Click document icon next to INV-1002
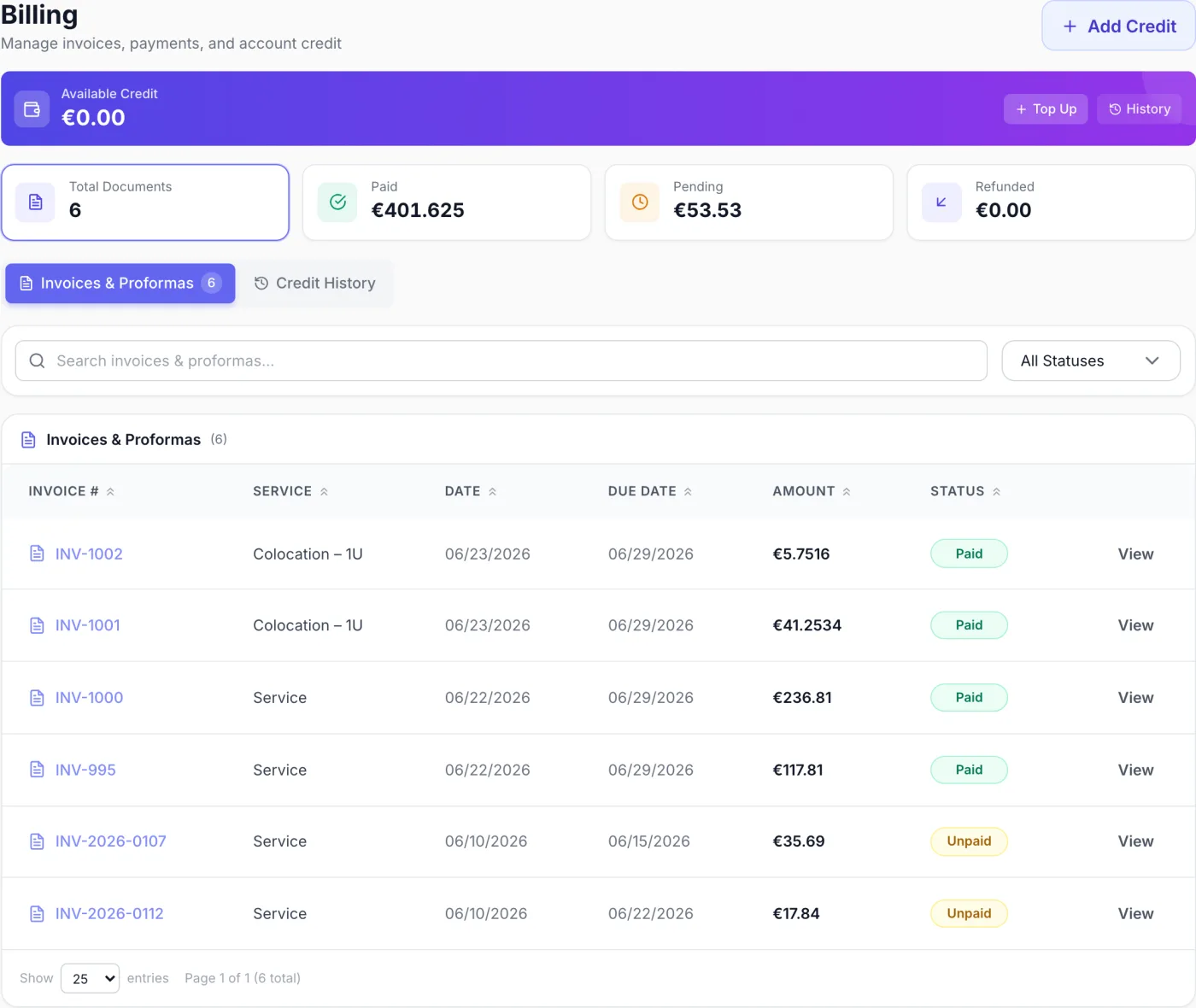Viewport: 1196px width, 1008px height. (37, 554)
